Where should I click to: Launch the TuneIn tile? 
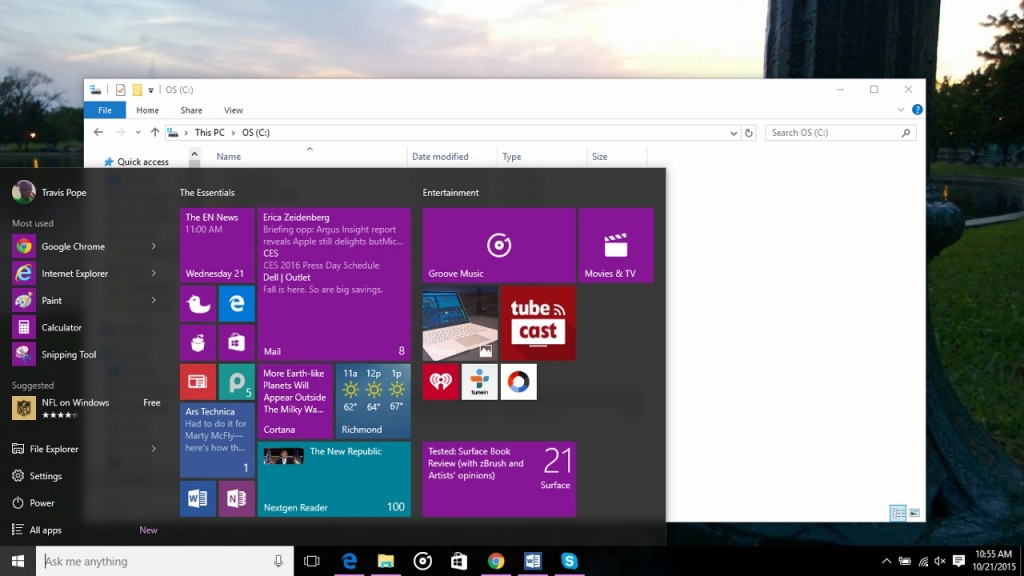tap(479, 381)
